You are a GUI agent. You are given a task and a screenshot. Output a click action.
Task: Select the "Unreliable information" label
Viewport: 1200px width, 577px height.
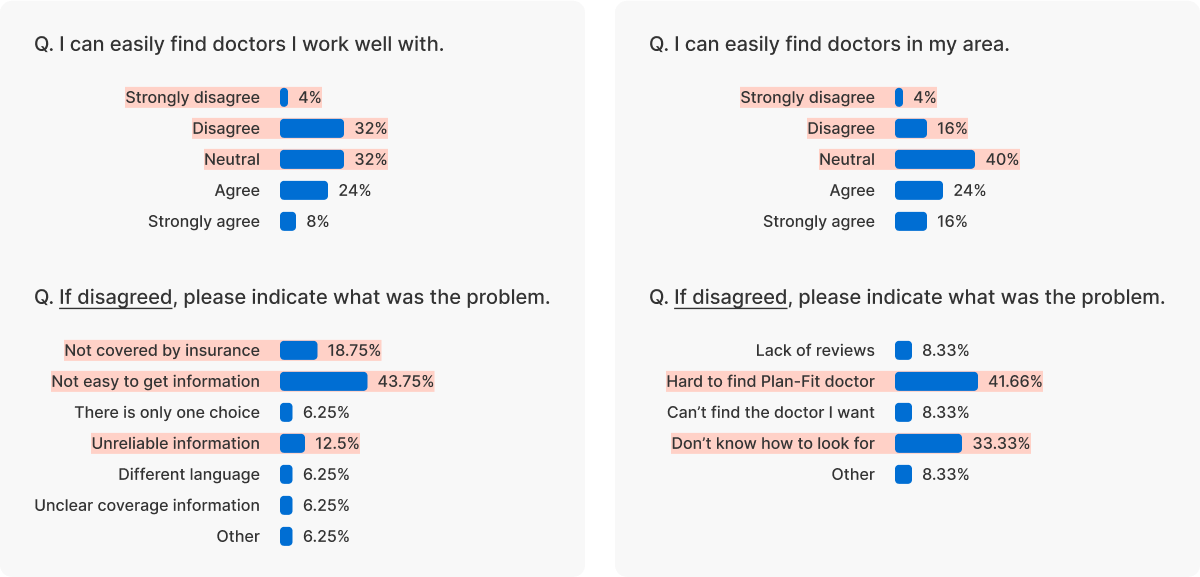(x=175, y=443)
